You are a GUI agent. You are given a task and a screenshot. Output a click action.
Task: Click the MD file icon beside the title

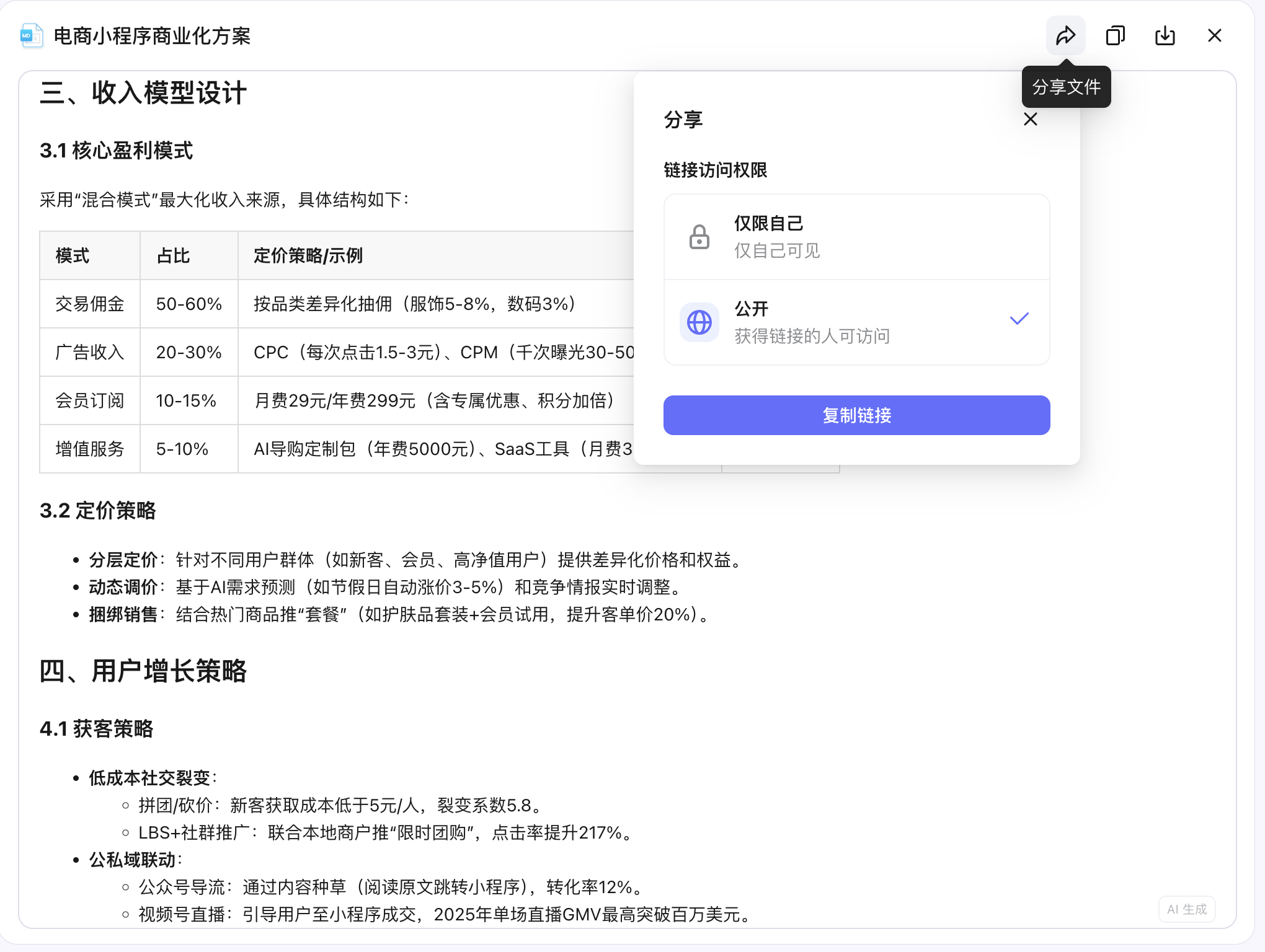tap(30, 35)
